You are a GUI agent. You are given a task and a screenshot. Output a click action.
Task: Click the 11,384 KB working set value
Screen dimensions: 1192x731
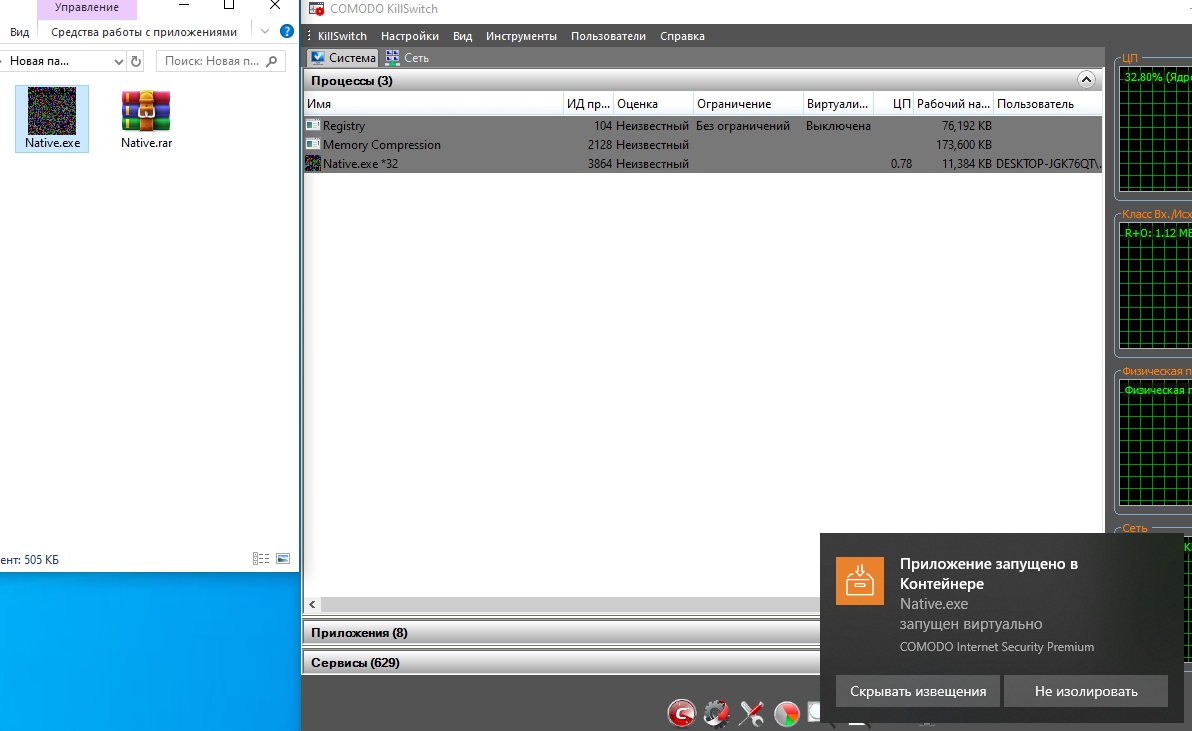pyautogui.click(x=966, y=163)
